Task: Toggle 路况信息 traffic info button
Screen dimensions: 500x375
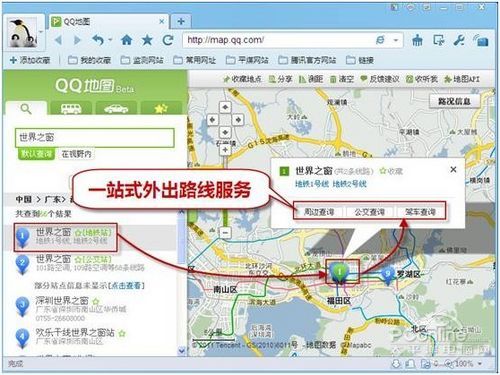Action: (x=454, y=101)
